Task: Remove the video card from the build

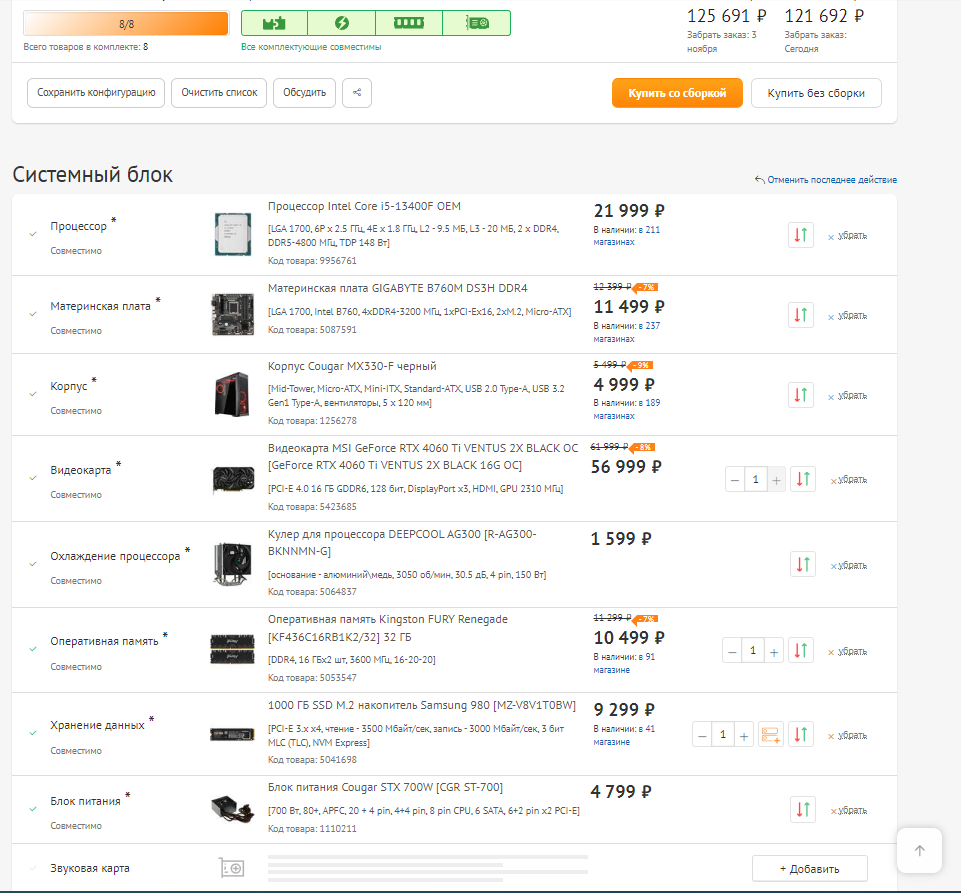Action: tap(849, 480)
